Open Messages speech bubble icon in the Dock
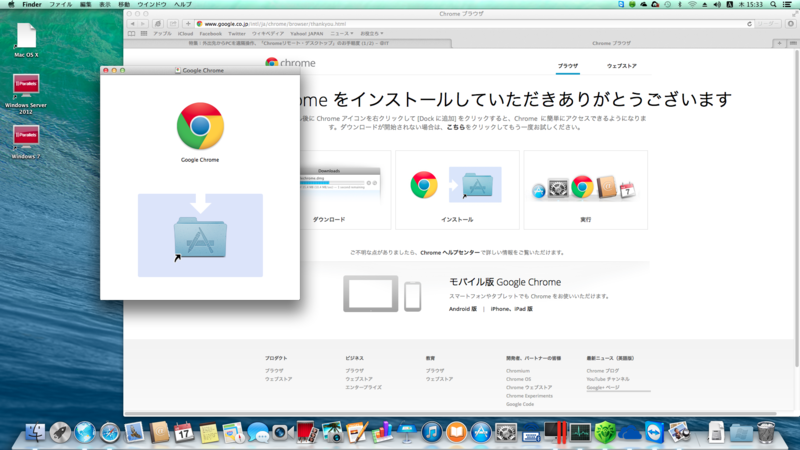The width and height of the screenshot is (800, 450). point(258,433)
